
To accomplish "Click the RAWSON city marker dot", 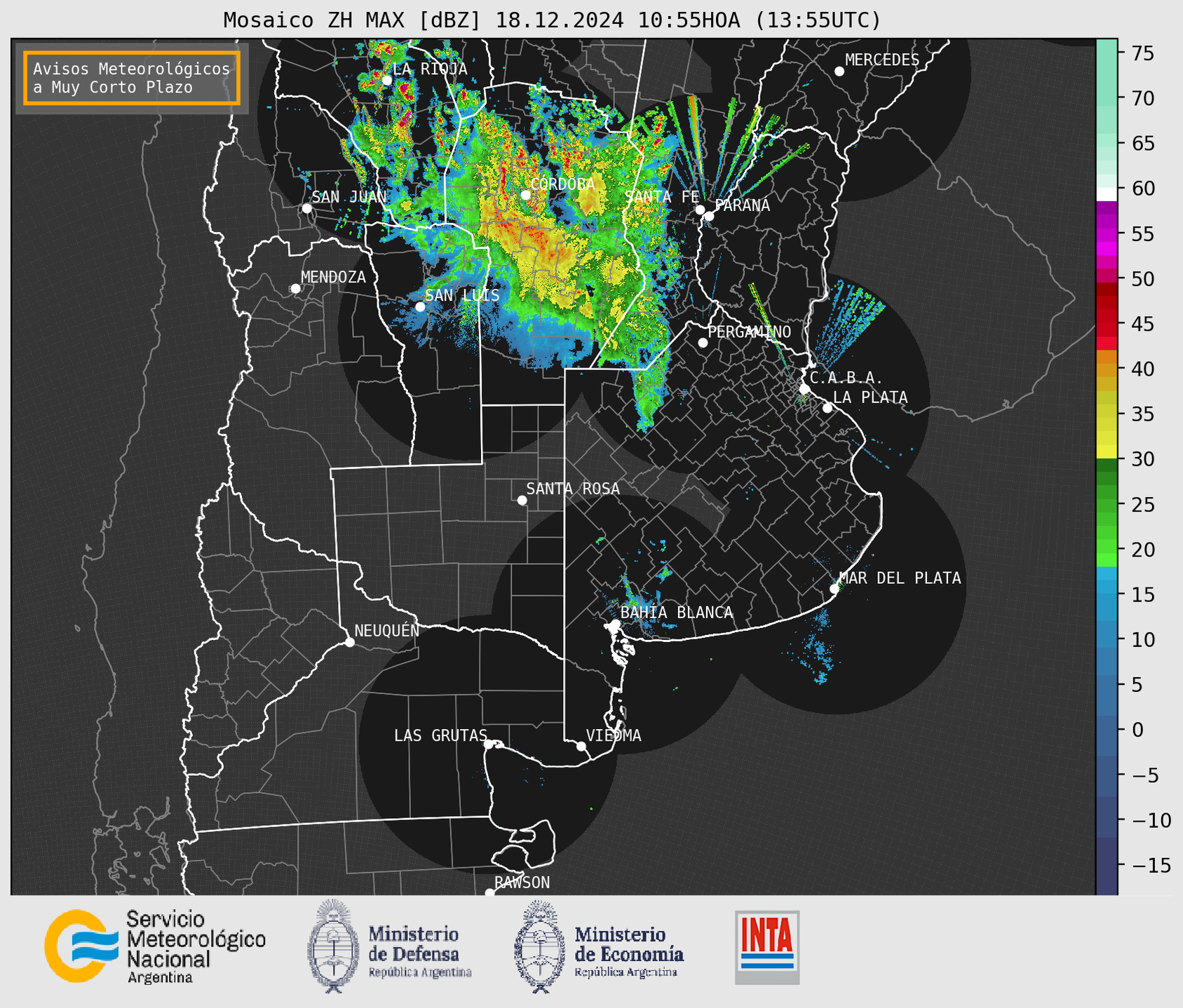I will (489, 892).
